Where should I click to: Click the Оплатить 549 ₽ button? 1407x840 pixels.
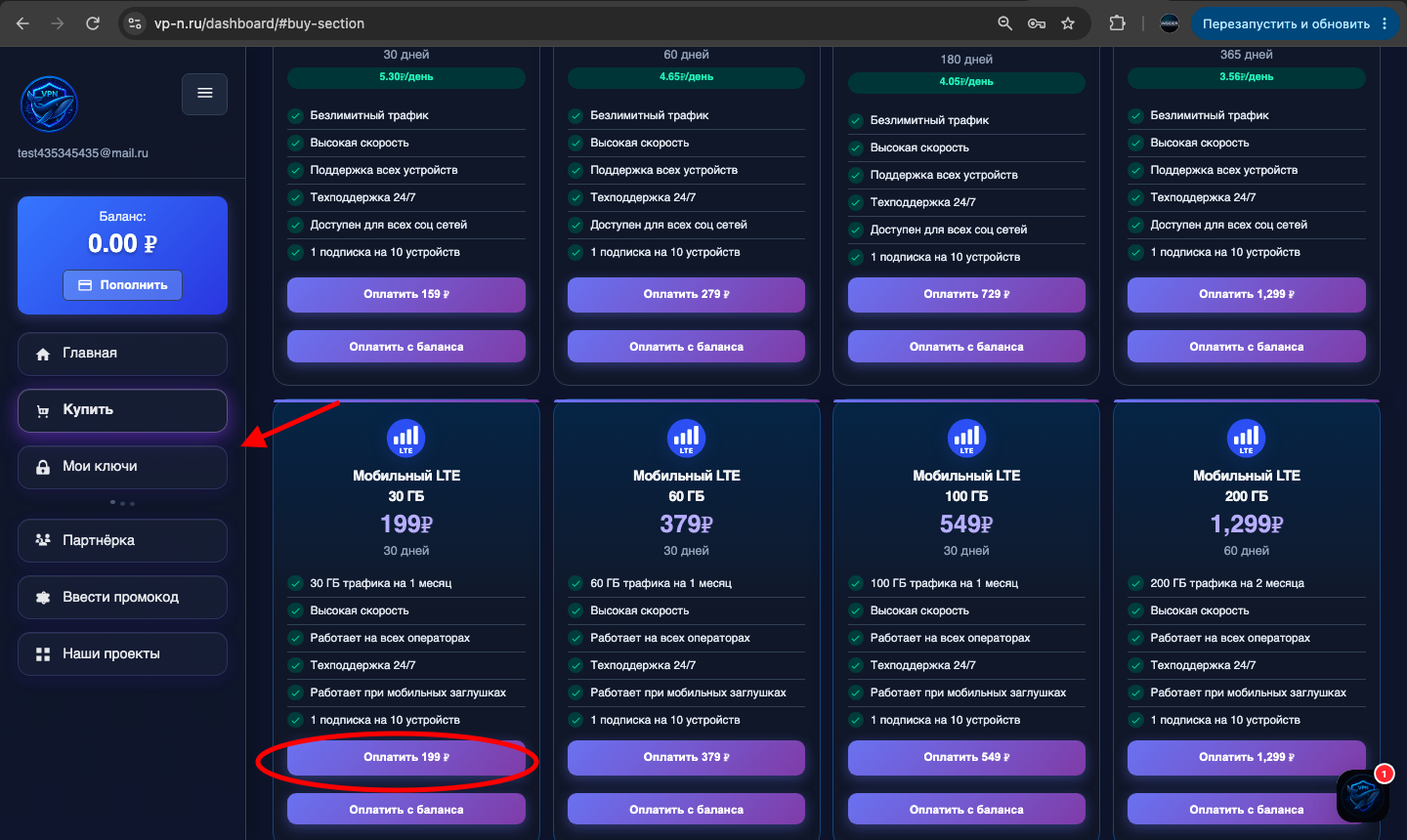966,757
